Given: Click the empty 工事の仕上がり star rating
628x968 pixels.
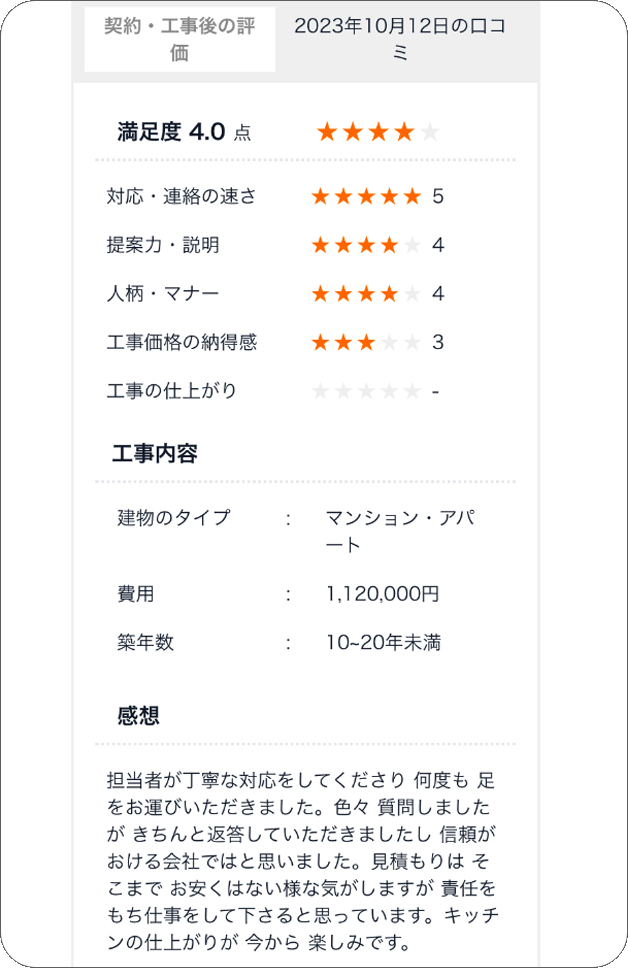Looking at the screenshot, I should pos(366,391).
